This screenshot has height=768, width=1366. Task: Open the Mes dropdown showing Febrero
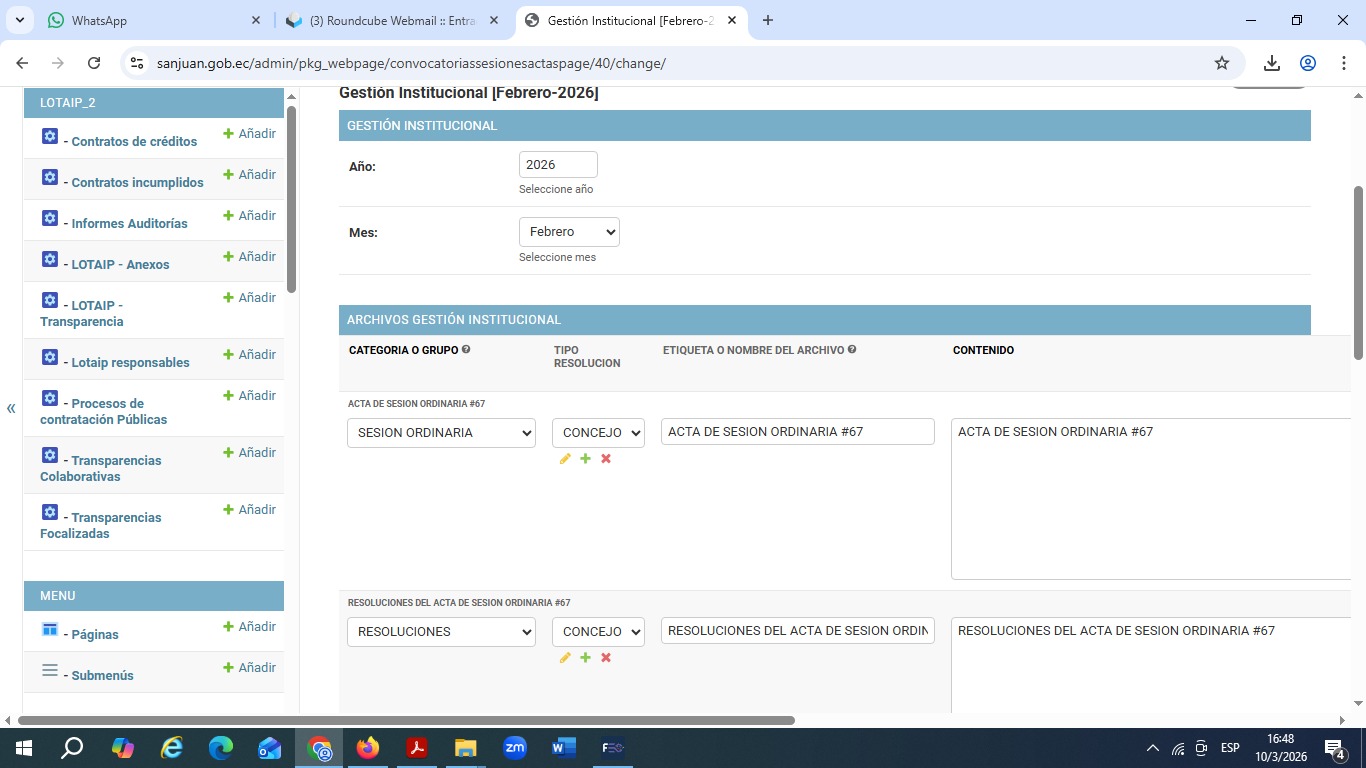569,232
